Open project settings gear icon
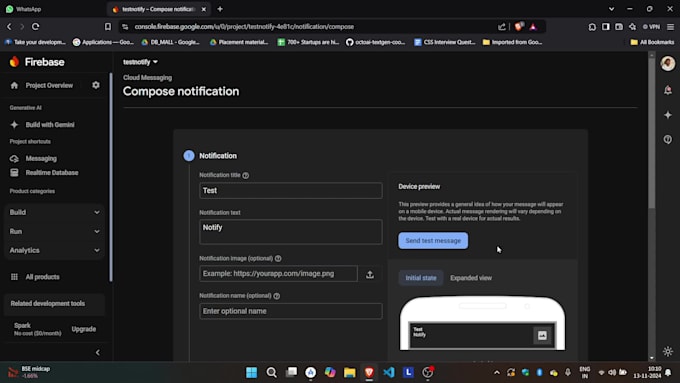This screenshot has width=680, height=383. click(96, 85)
